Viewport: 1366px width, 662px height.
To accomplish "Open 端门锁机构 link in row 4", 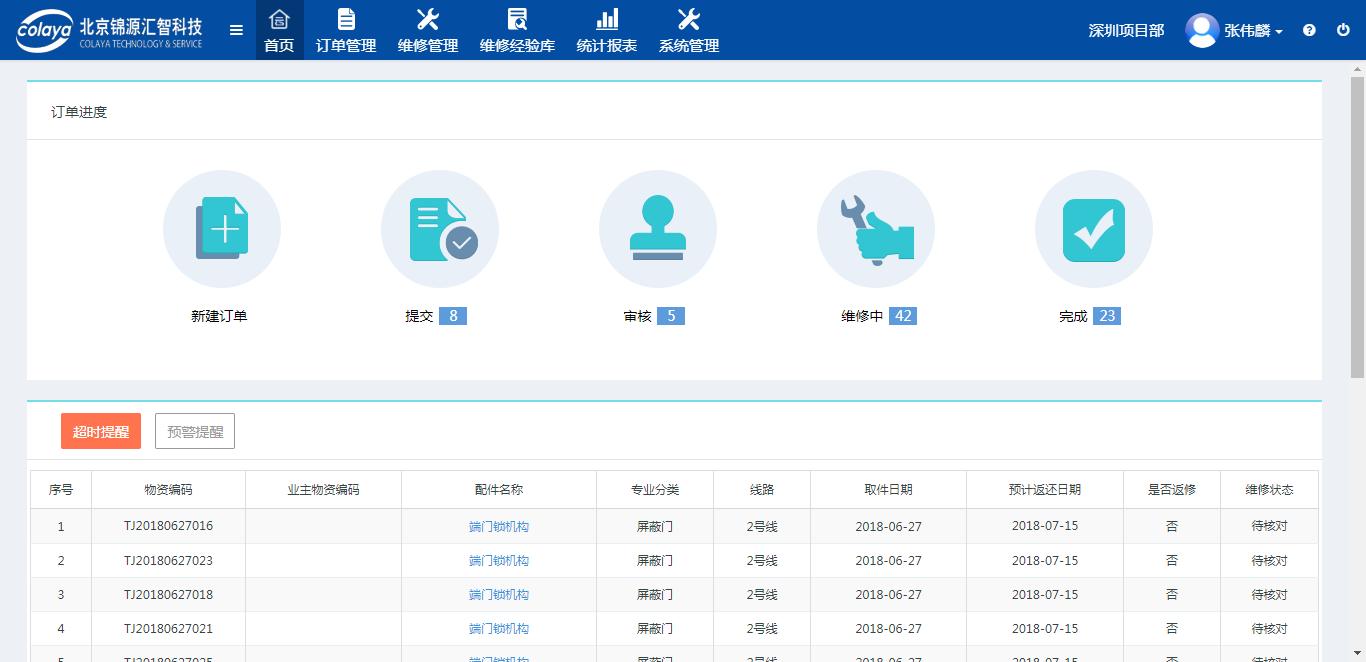I will click(499, 629).
